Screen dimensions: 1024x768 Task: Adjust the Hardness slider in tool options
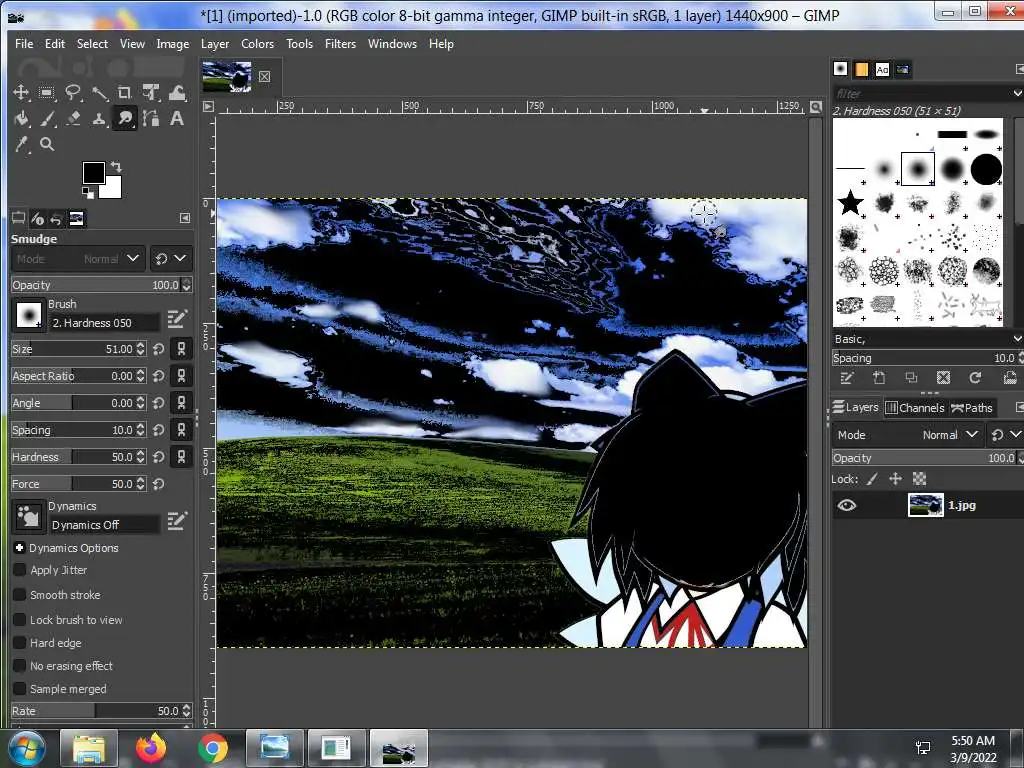[x=77, y=457]
